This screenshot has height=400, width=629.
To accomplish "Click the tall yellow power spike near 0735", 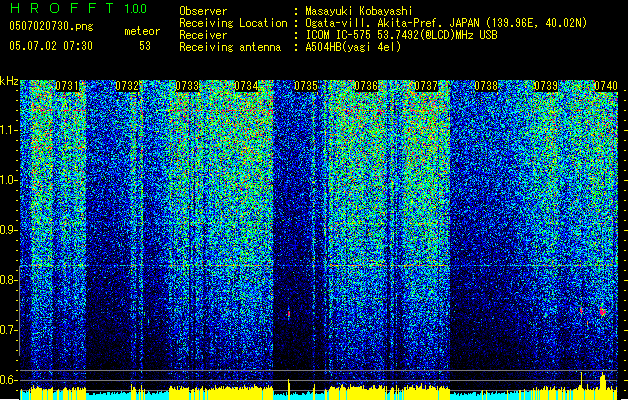I will coord(288,387).
